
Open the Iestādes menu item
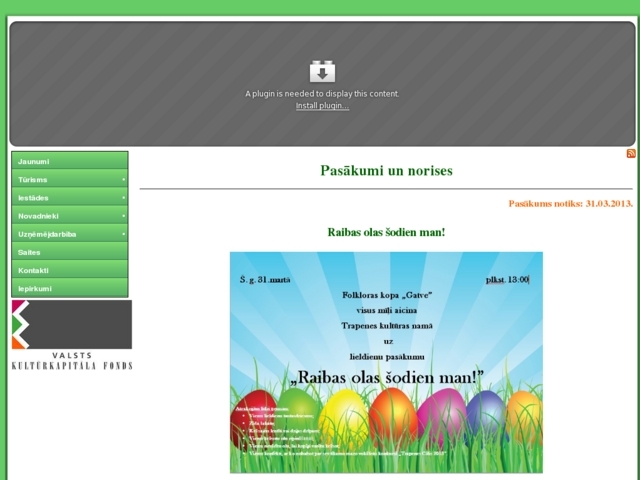pos(70,198)
